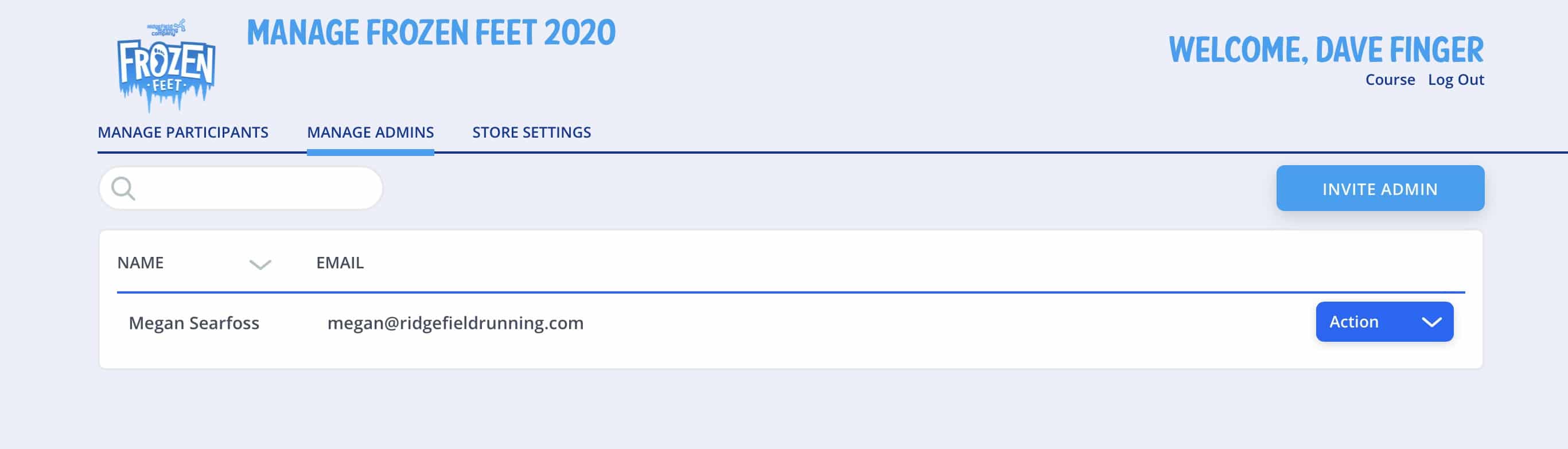1568x449 pixels.
Task: Click the Invite Admin button
Action: coord(1380,189)
